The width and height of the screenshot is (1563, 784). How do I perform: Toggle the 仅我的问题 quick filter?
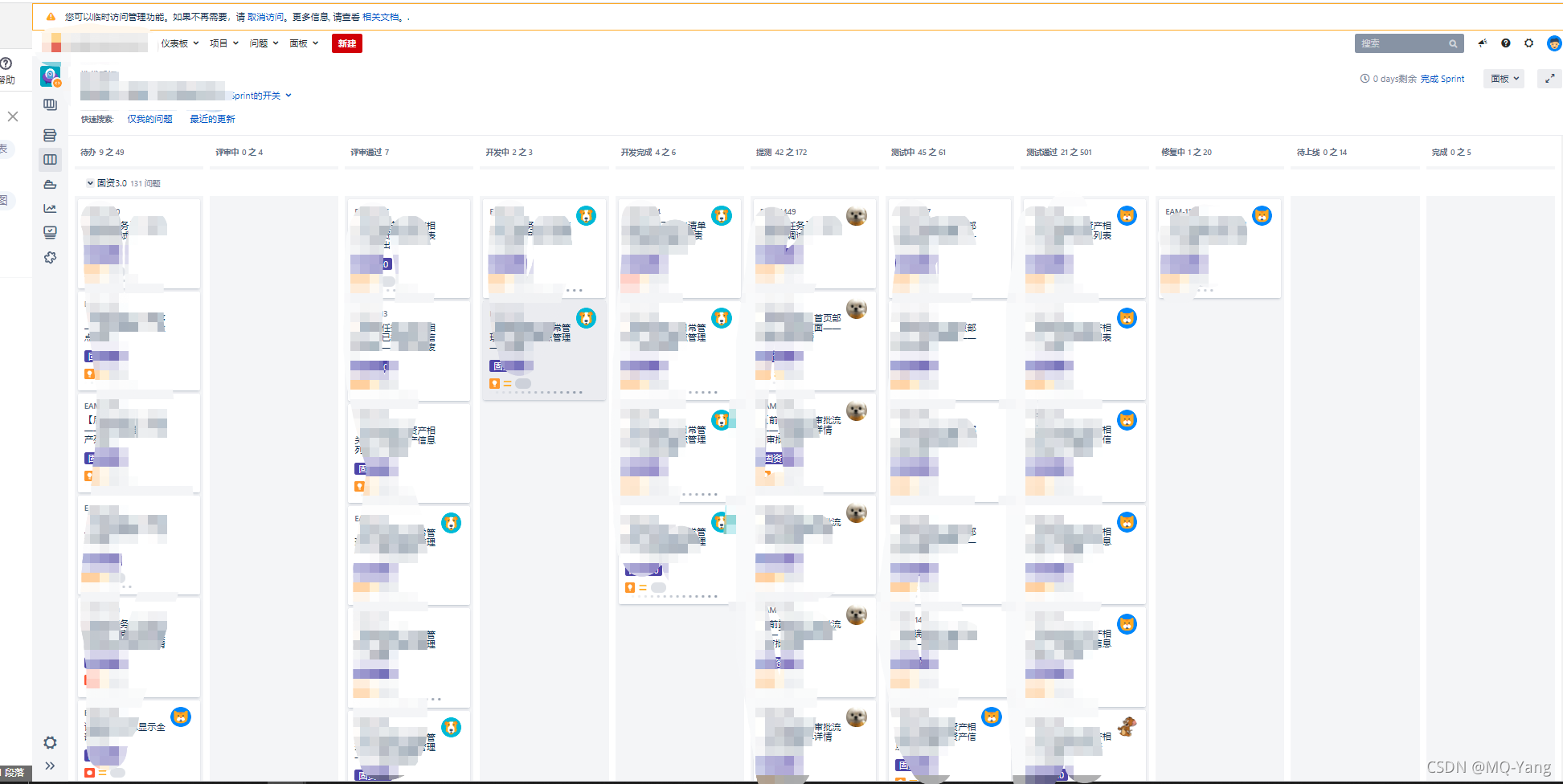(x=150, y=119)
